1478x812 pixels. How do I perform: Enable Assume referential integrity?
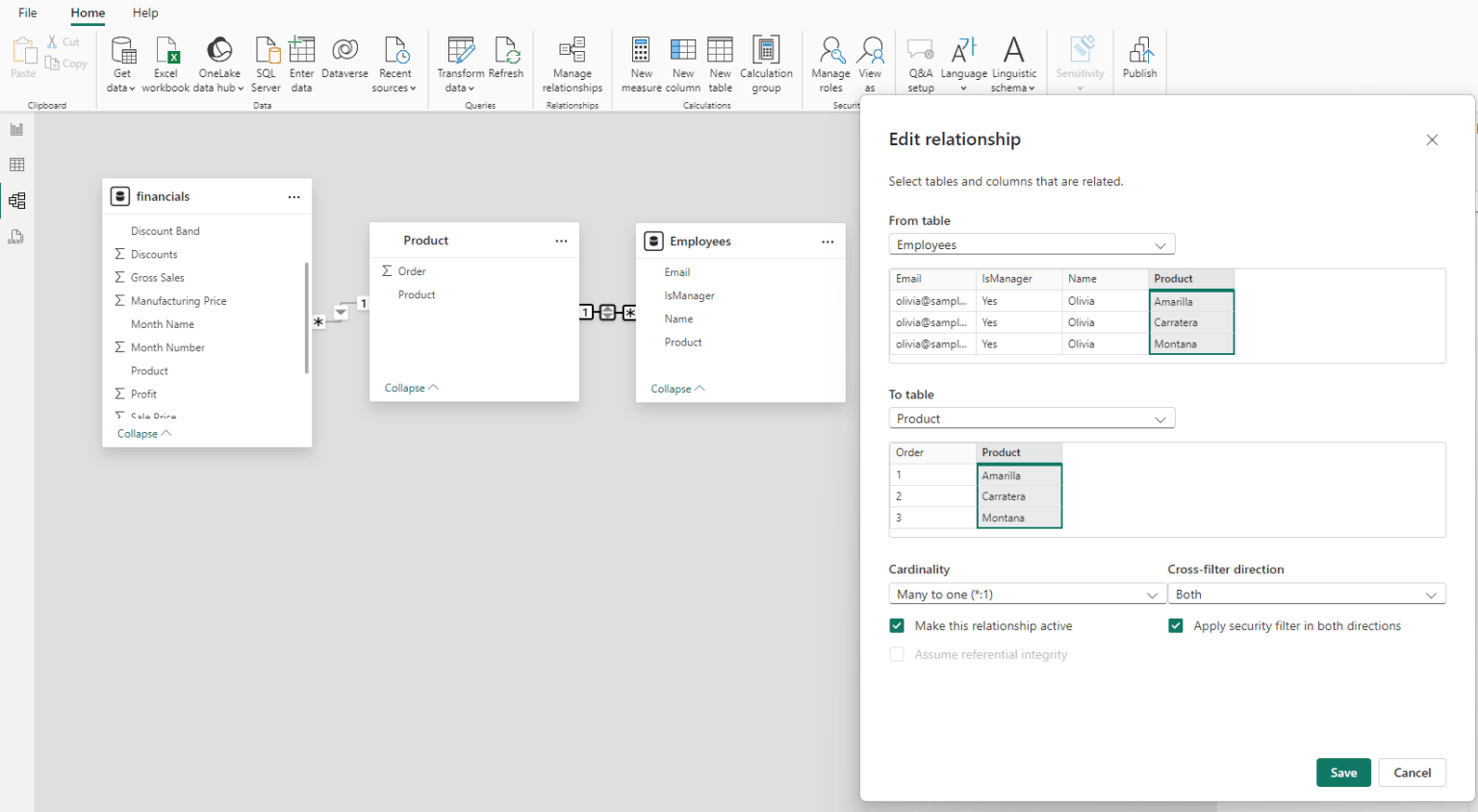[x=896, y=654]
